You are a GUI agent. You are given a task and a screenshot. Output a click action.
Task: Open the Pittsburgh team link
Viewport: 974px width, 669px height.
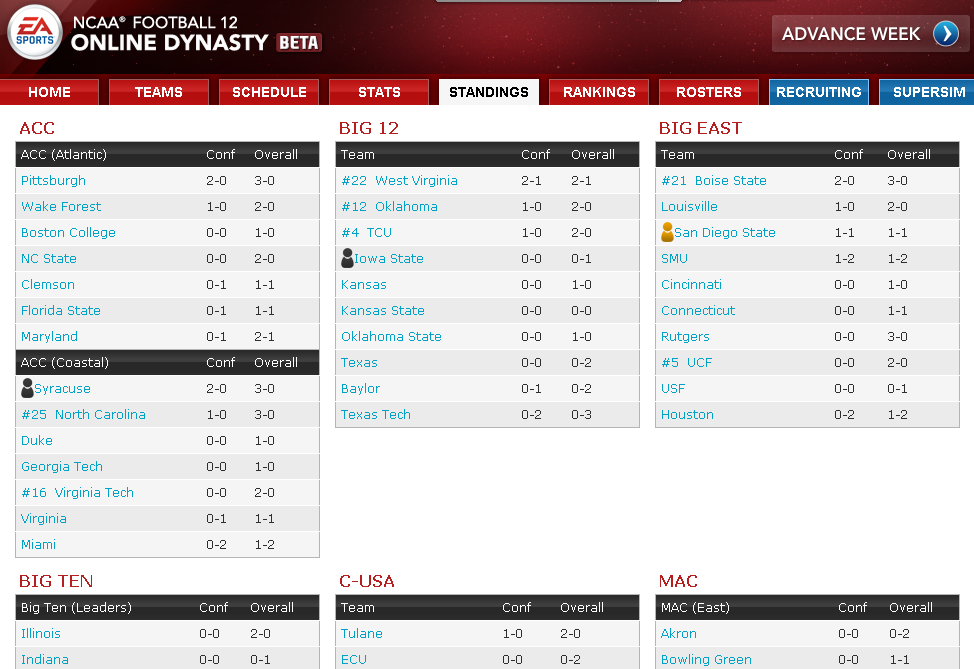tap(53, 181)
